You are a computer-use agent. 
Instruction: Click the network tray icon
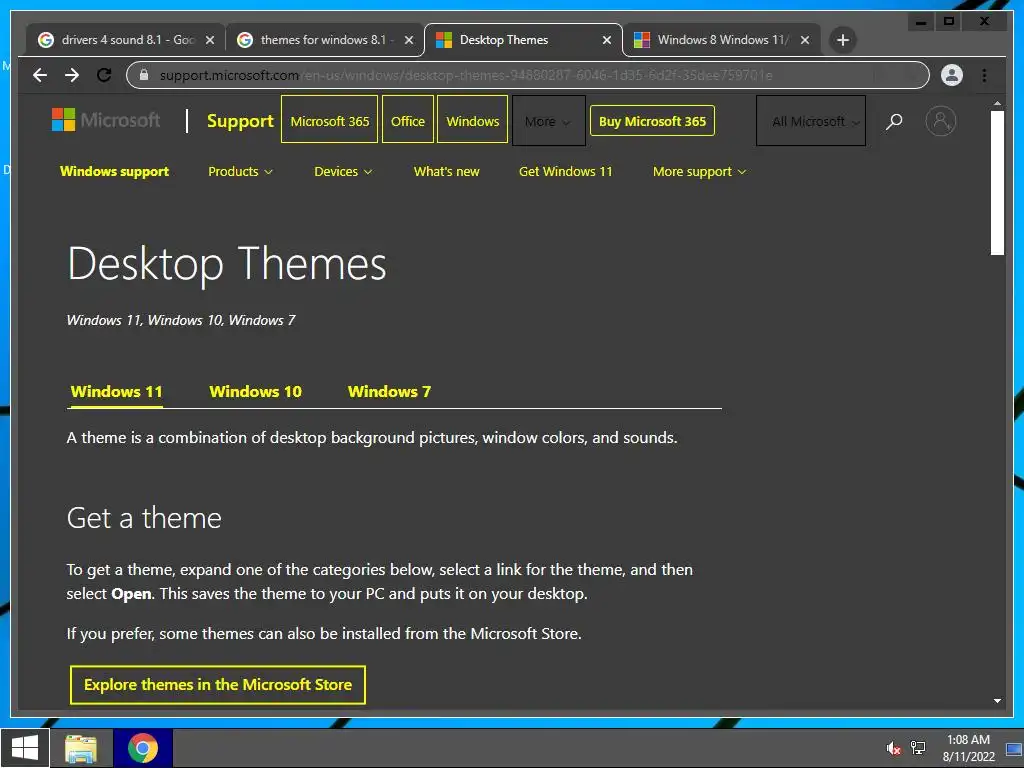click(x=918, y=748)
